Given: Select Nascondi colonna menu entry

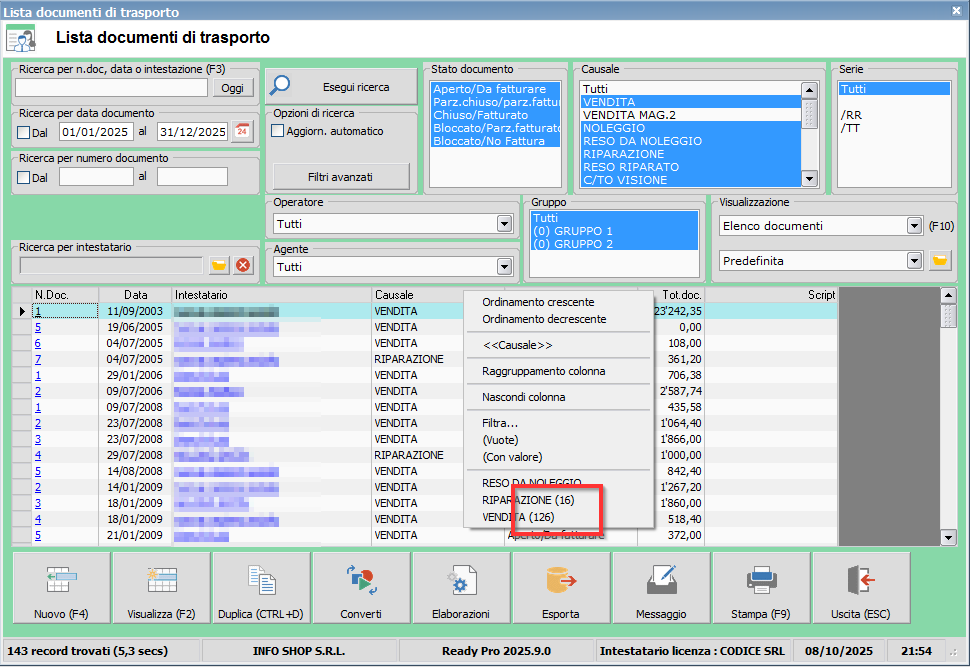Looking at the screenshot, I should pos(523,397).
